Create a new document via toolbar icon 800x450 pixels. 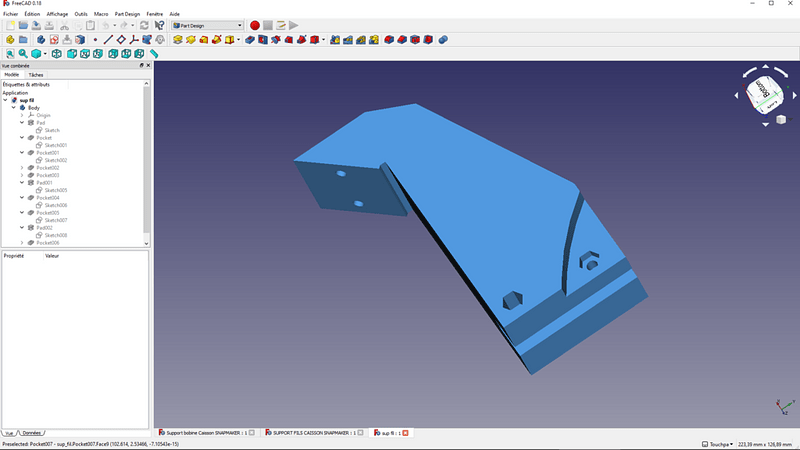click(10, 26)
